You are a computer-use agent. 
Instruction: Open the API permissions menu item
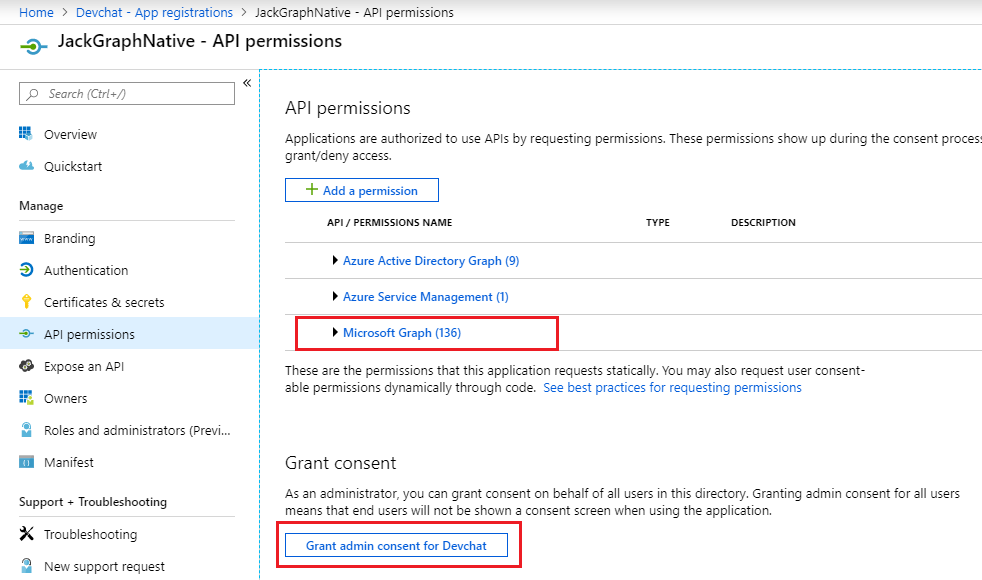[89, 334]
